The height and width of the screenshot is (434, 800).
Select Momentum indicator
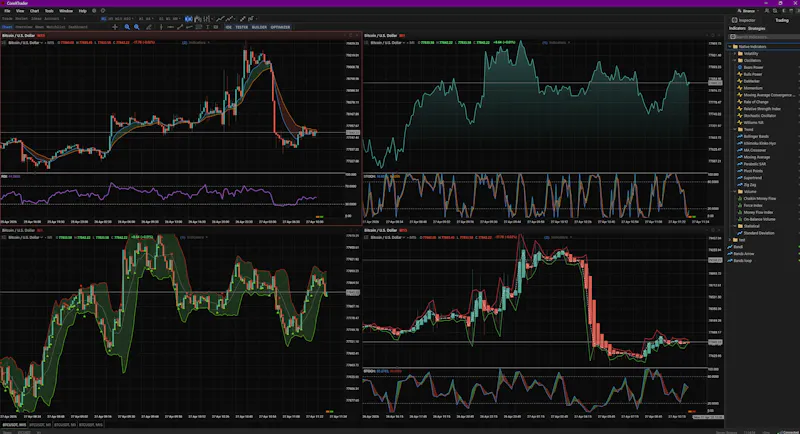[x=753, y=88]
